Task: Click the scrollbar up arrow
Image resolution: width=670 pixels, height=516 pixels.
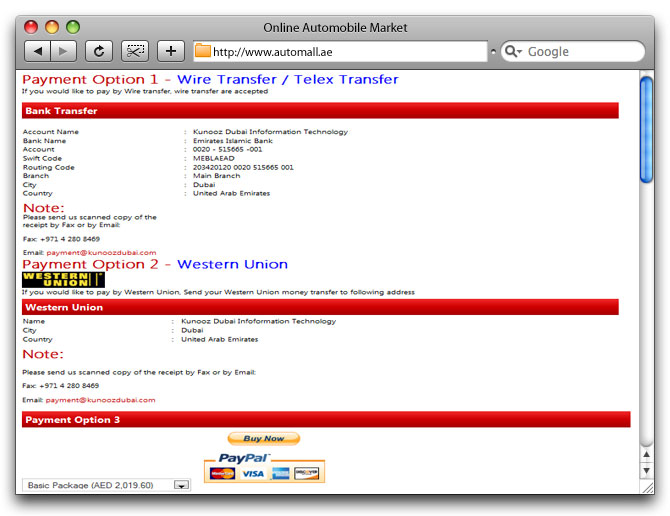Action: pos(646,454)
